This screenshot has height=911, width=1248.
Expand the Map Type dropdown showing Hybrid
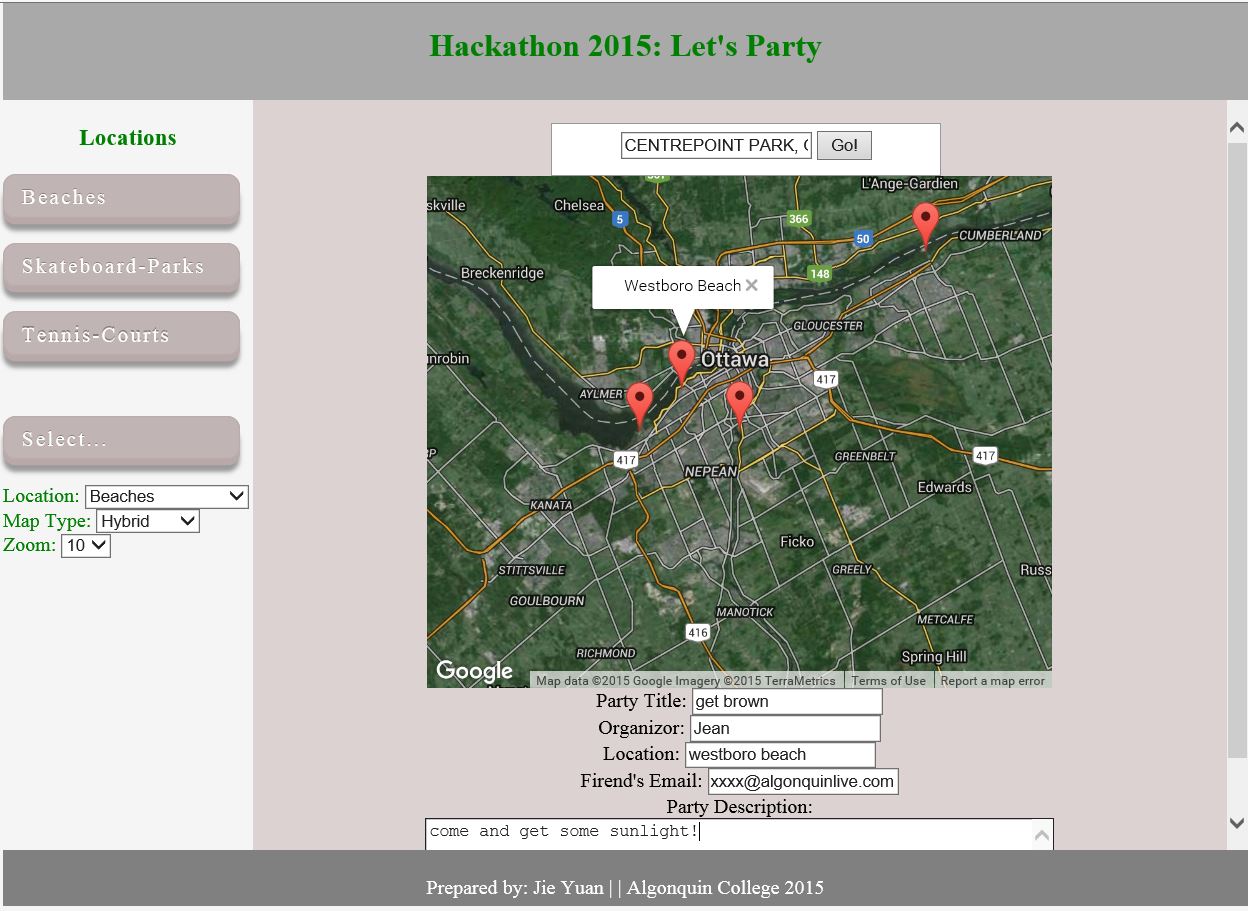(148, 521)
